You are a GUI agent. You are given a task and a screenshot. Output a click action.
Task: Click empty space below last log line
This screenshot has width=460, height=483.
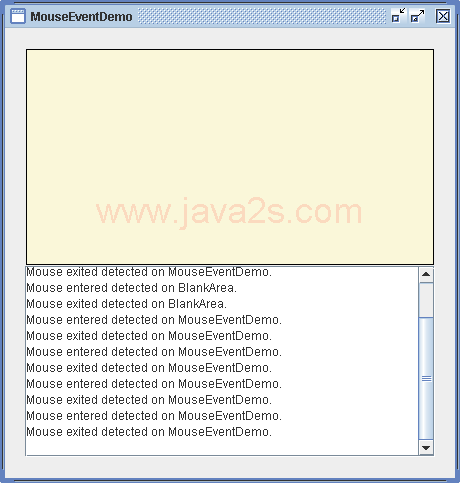(222, 447)
